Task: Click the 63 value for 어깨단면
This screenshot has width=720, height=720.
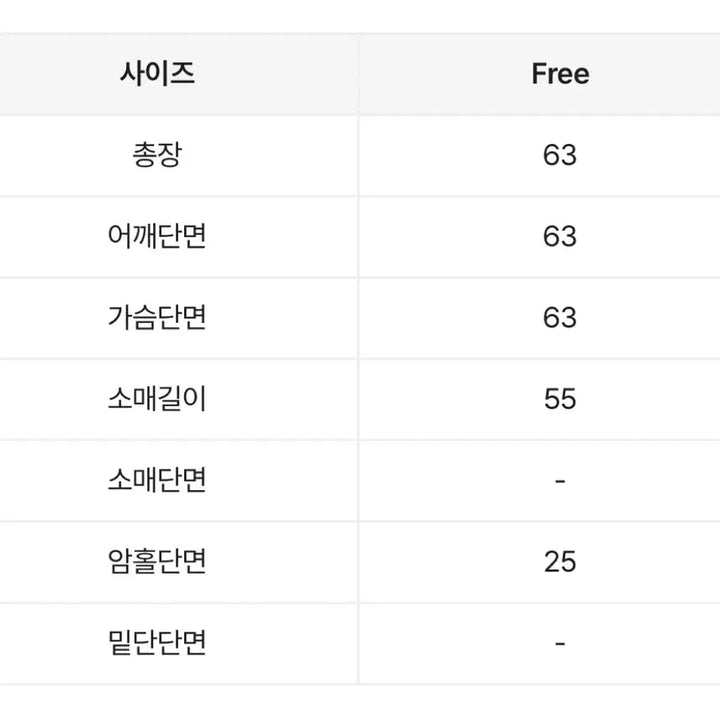Action: pos(560,236)
